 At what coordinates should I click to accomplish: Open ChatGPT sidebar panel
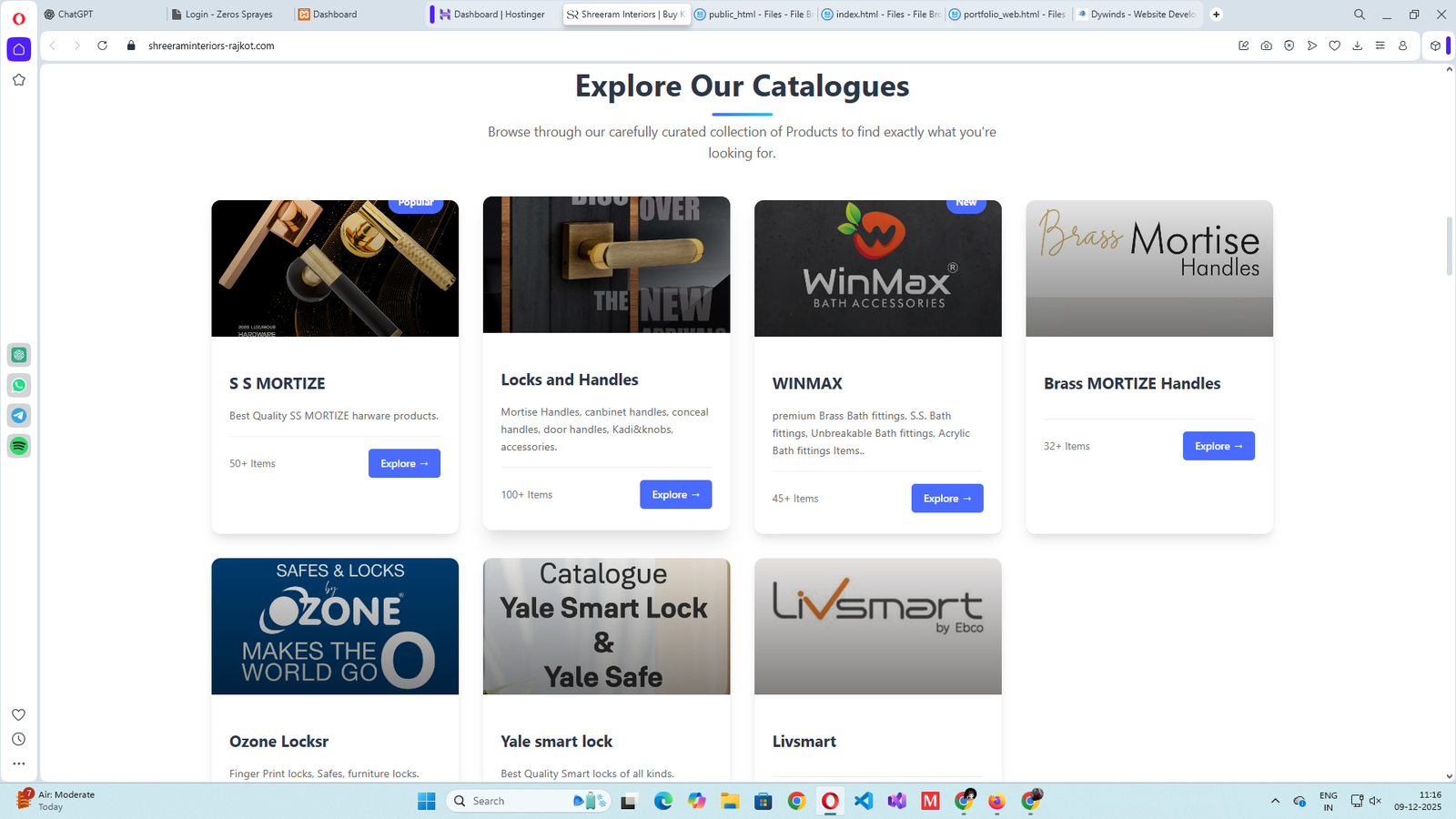18,355
